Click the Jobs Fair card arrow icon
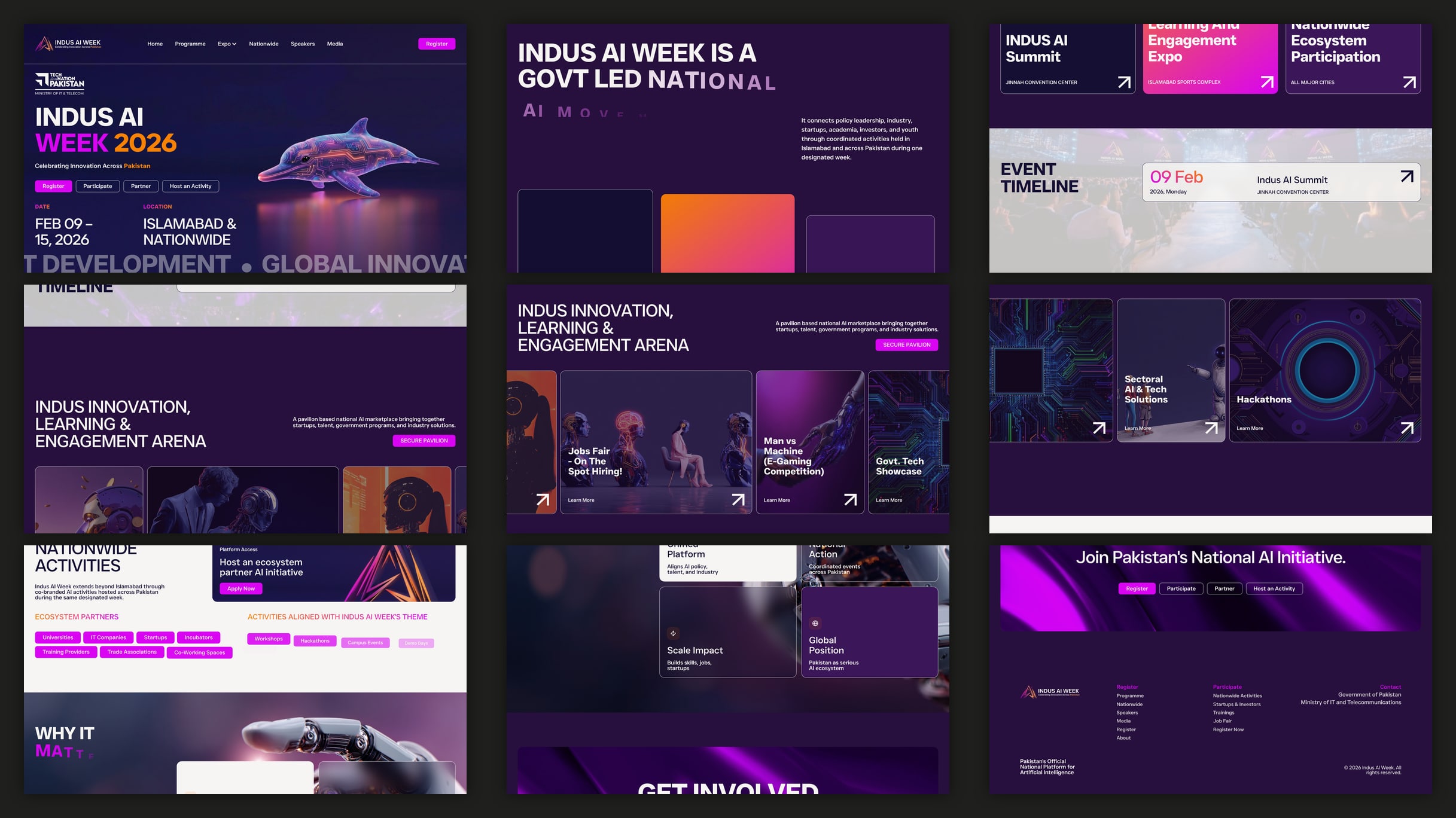 [738, 499]
